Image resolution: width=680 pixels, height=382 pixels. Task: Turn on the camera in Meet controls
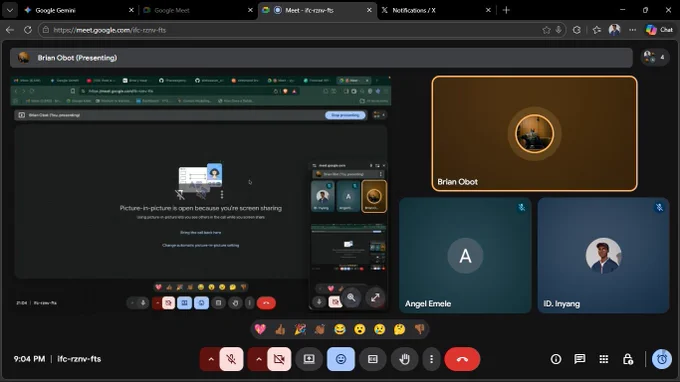click(279, 359)
